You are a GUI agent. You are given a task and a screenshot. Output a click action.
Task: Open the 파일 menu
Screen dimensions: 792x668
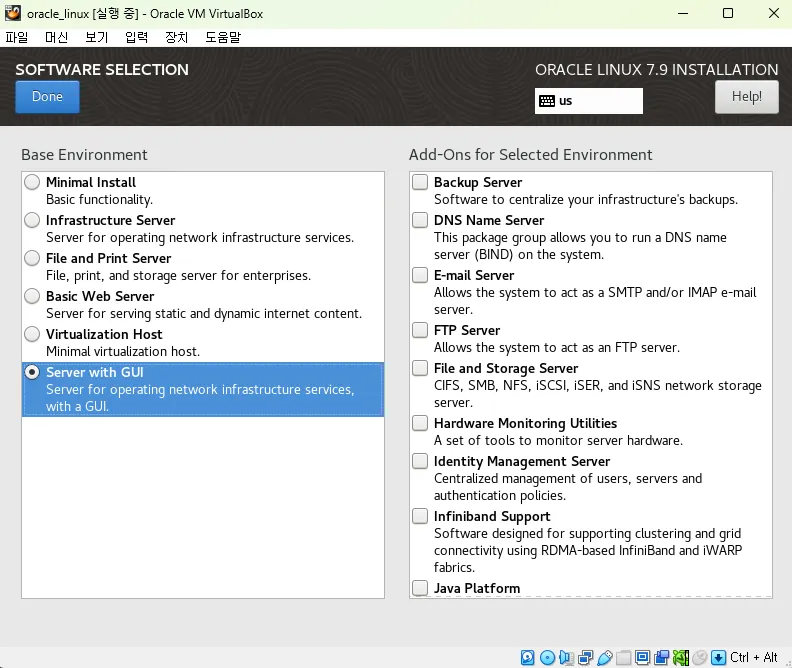point(17,37)
